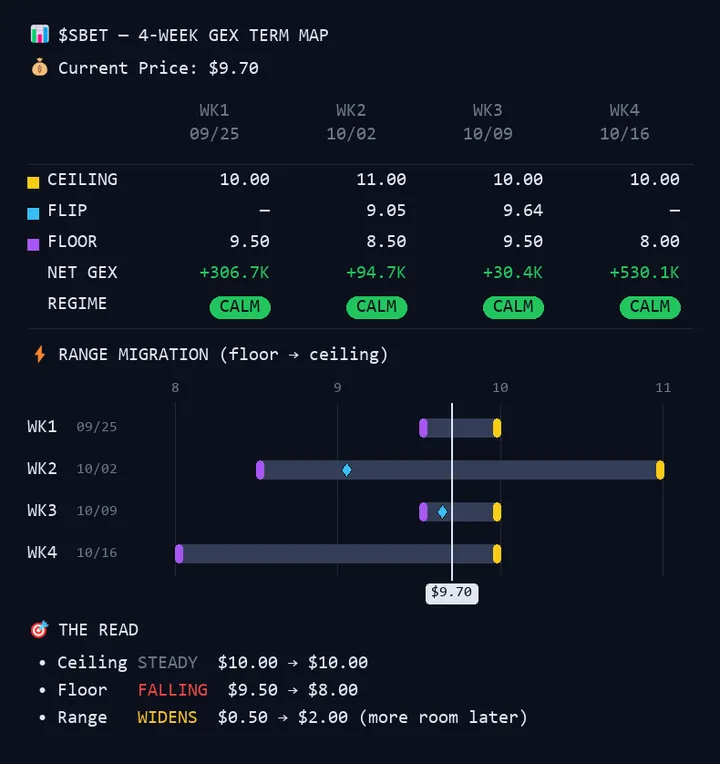
Task: Click the WK2 10/02 column header
Action: point(351,122)
